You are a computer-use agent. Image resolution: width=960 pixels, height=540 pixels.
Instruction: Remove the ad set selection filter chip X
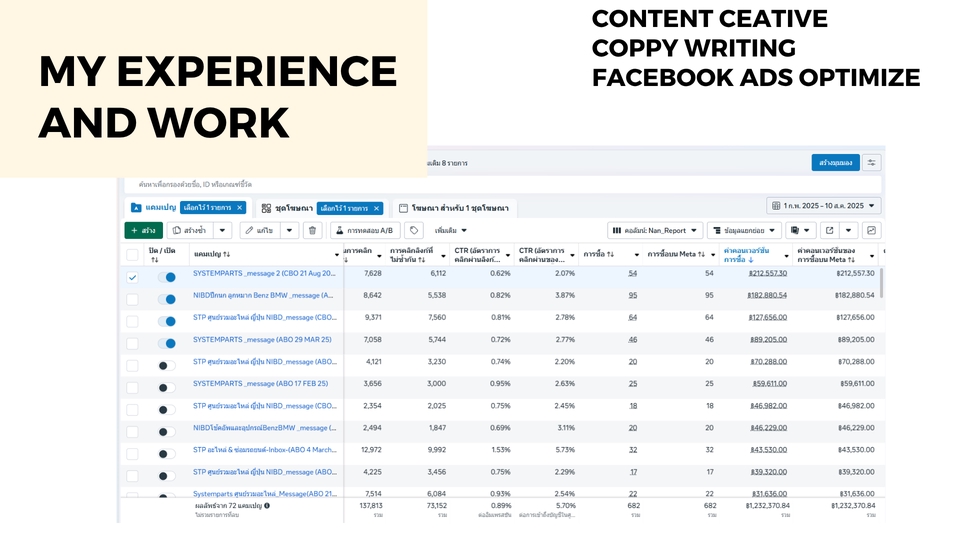(376, 208)
